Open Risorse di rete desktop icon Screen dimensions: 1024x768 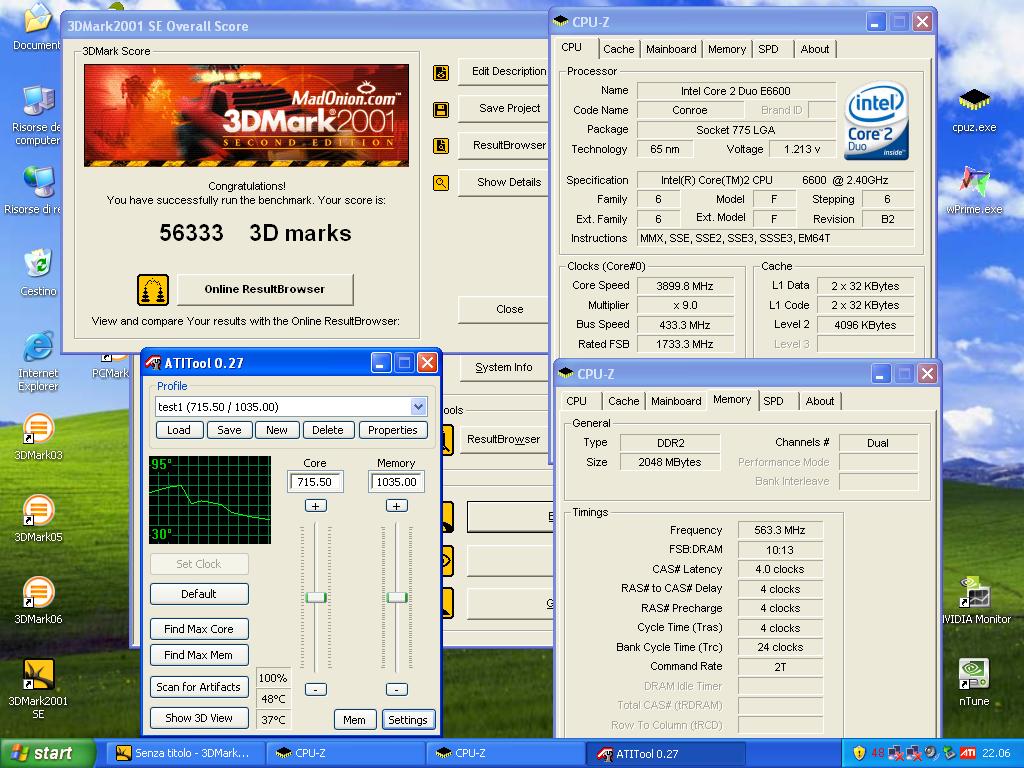pos(39,182)
